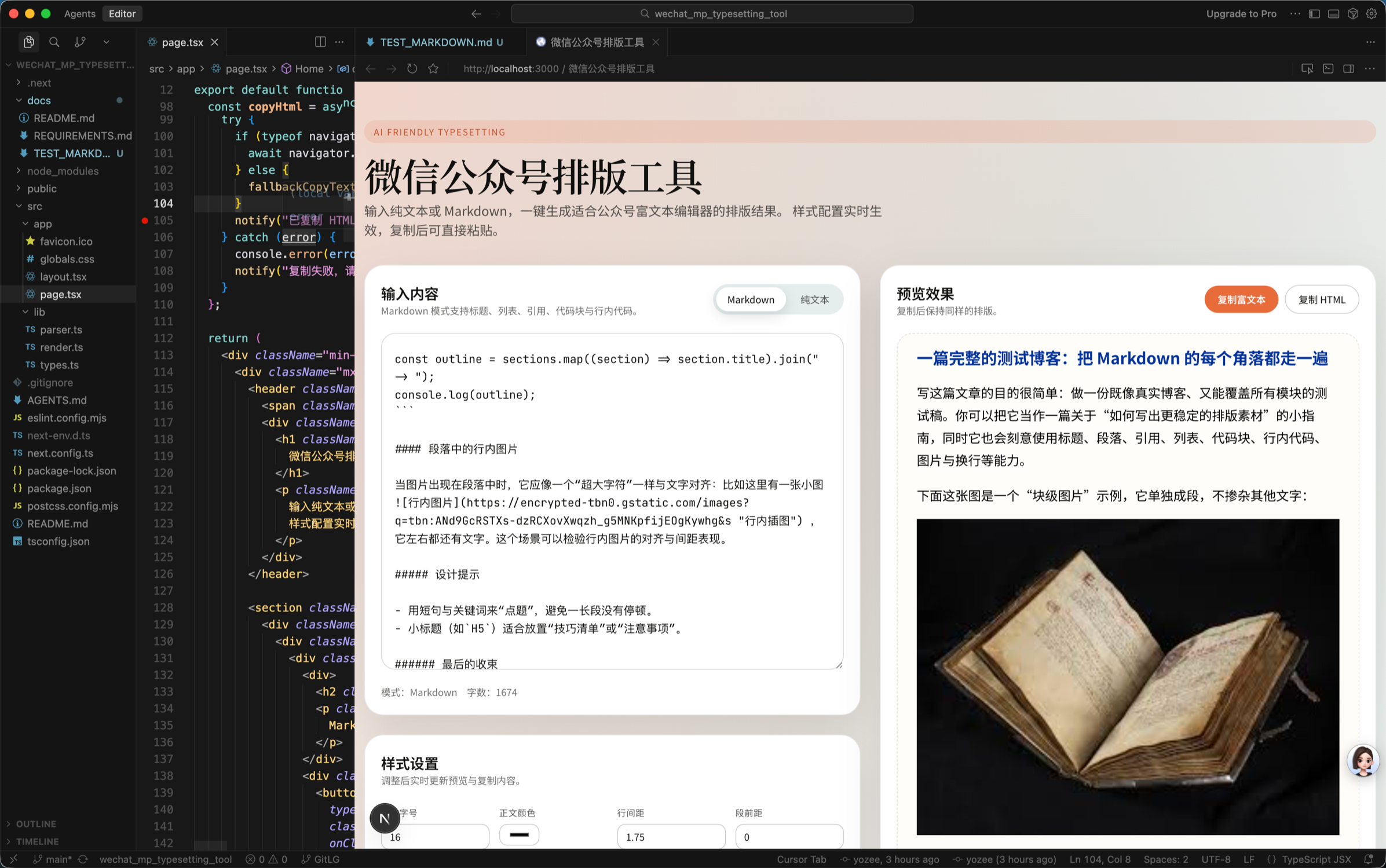Bookmark the page with star icon
Screen dimensions: 1386x868
[x=433, y=69]
